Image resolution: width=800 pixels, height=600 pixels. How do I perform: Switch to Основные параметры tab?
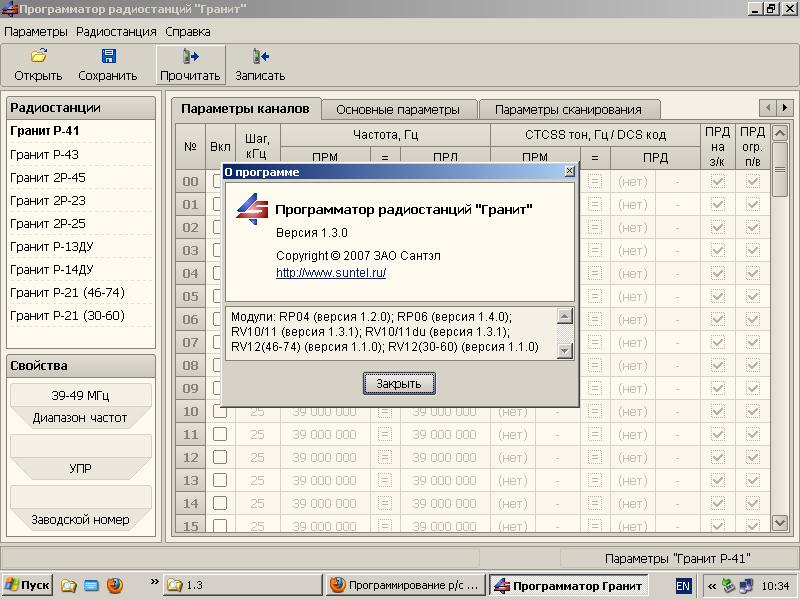(398, 110)
